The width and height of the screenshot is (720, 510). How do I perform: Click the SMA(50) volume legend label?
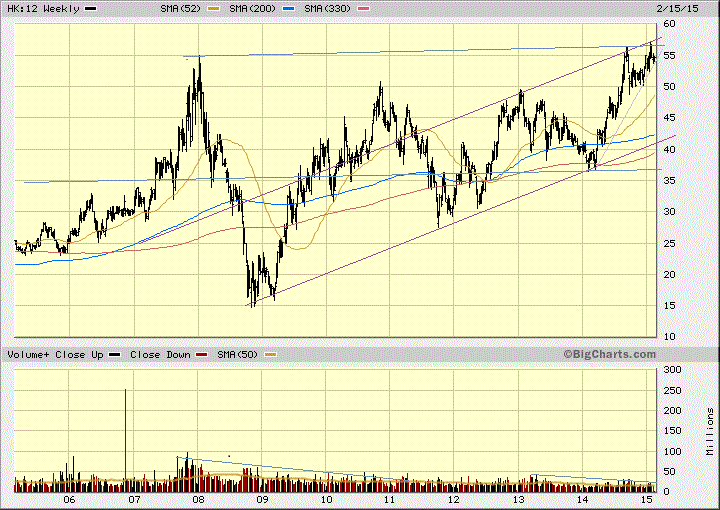238,355
